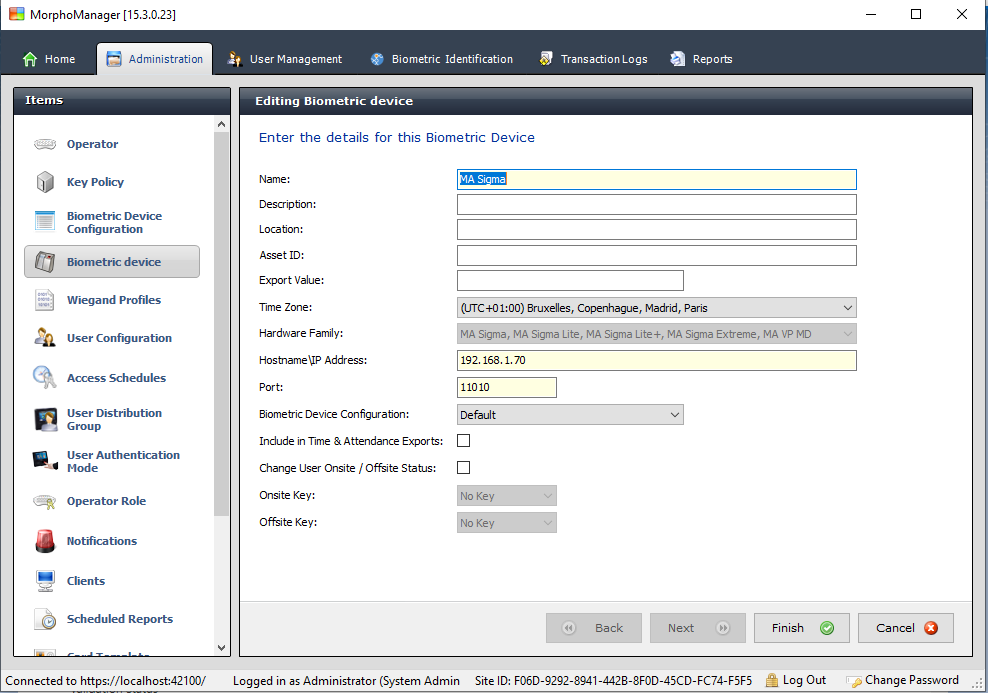The width and height of the screenshot is (988, 693).
Task: Click the Finish button
Action: 801,628
